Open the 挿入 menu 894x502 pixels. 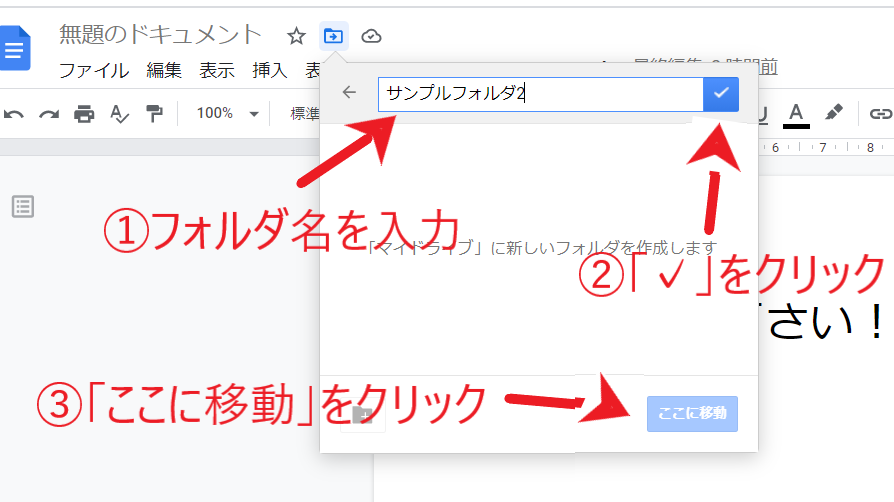click(270, 71)
